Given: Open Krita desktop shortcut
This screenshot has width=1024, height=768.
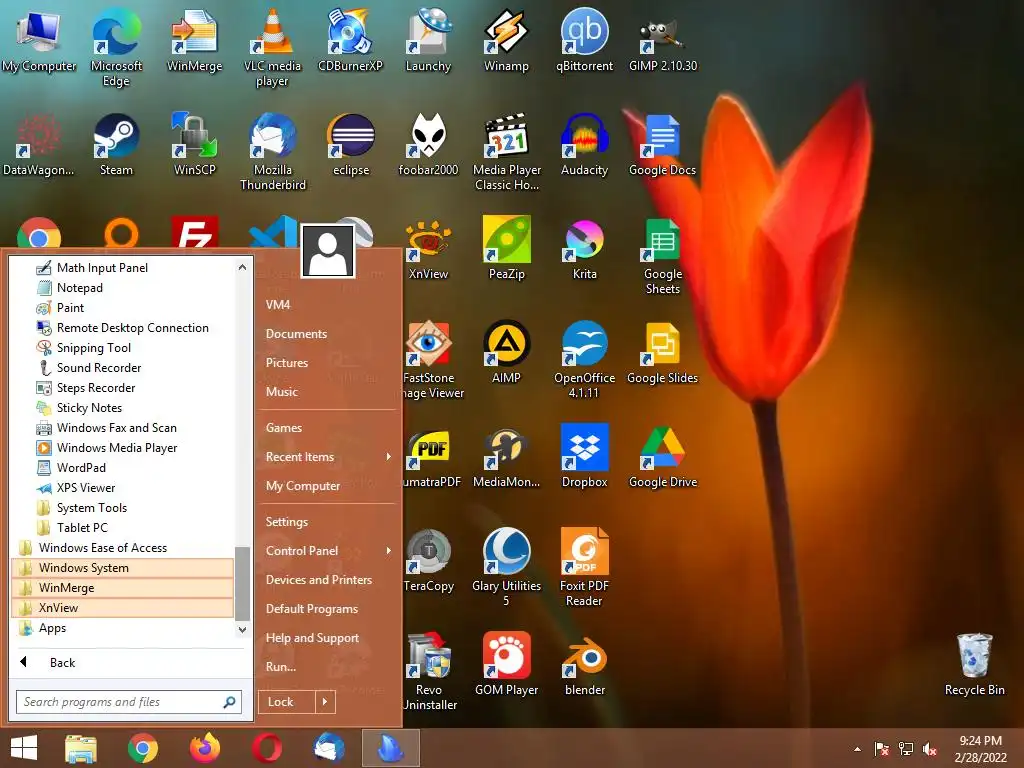Looking at the screenshot, I should pyautogui.click(x=584, y=249).
